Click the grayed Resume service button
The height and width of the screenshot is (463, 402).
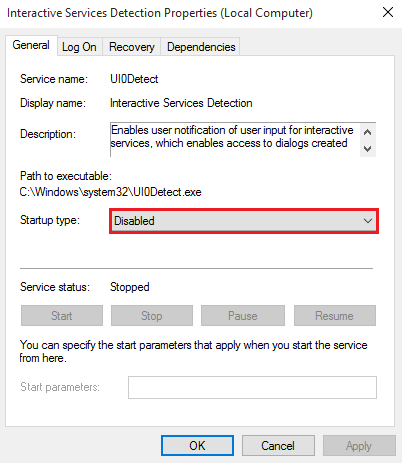335,316
